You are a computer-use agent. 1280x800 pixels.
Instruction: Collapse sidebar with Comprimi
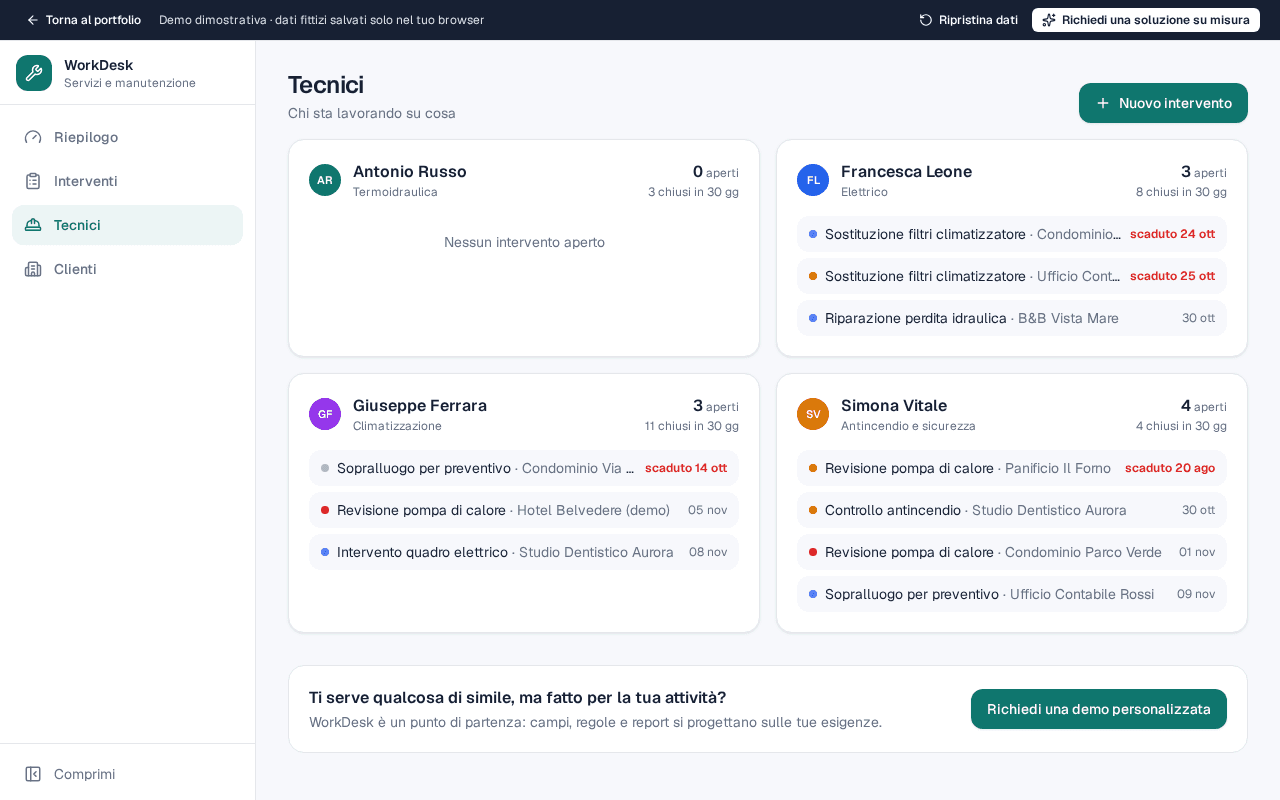tap(127, 774)
